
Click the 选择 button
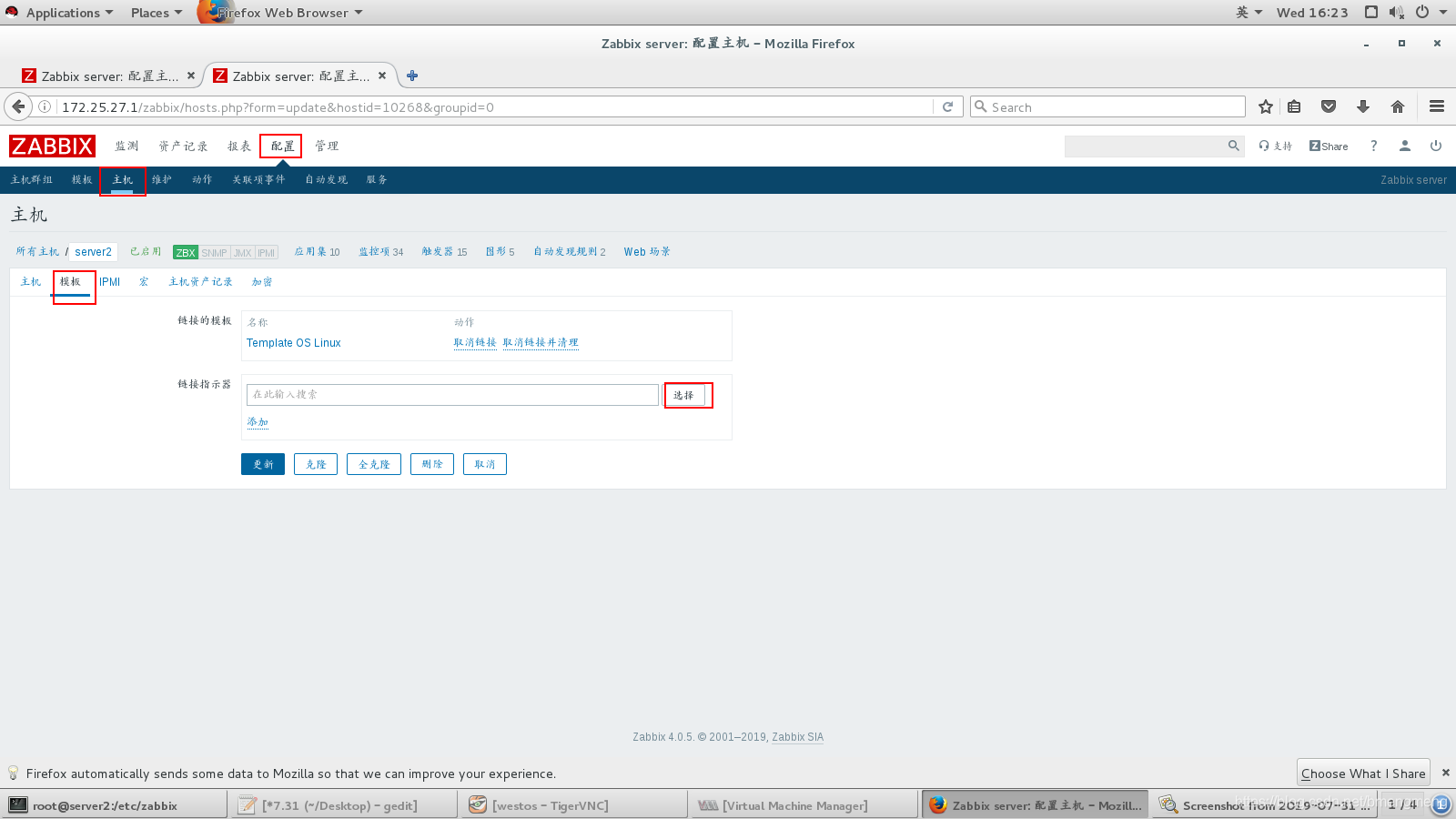coord(683,395)
